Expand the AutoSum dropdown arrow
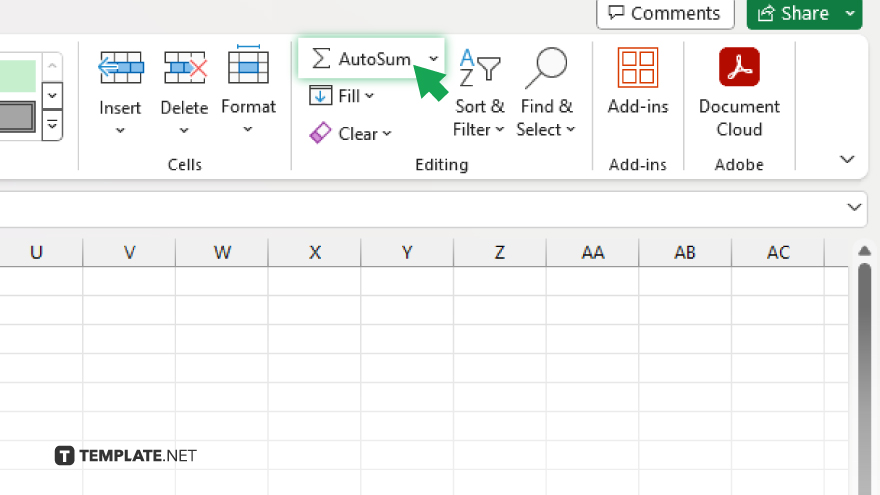This screenshot has width=880, height=495. pos(433,58)
